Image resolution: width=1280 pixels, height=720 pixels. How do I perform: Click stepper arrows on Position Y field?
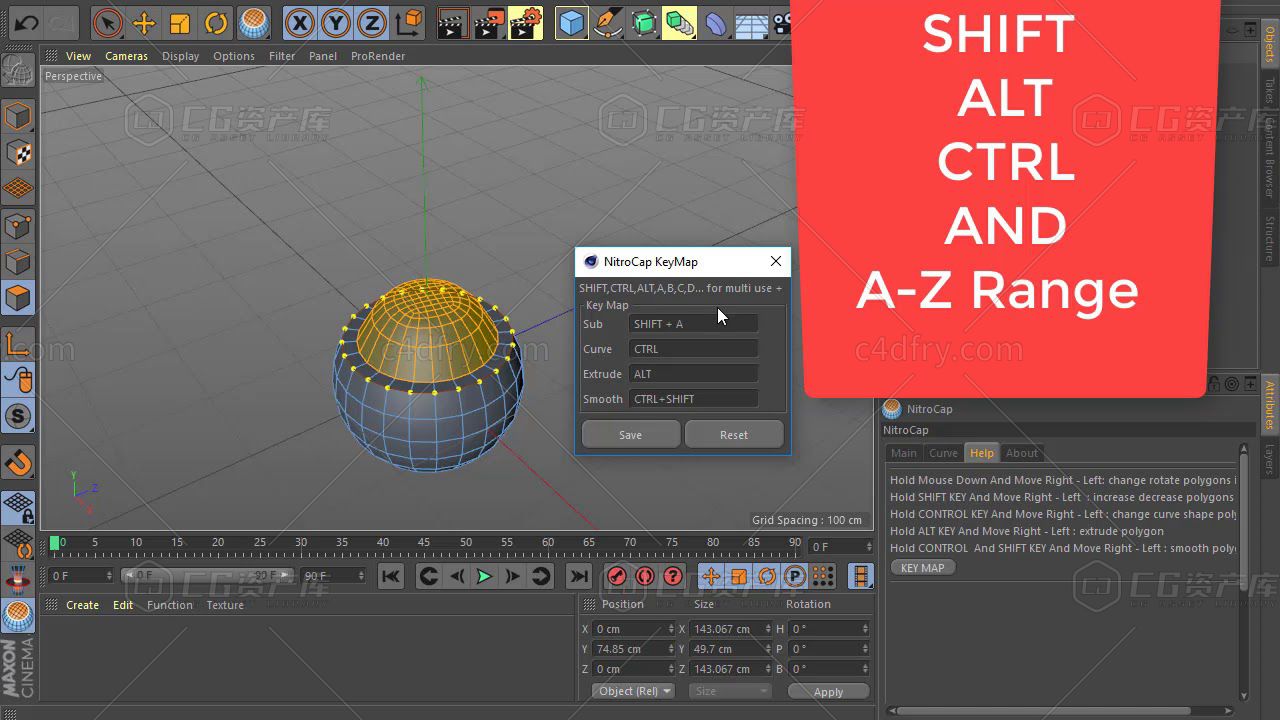(x=671, y=649)
